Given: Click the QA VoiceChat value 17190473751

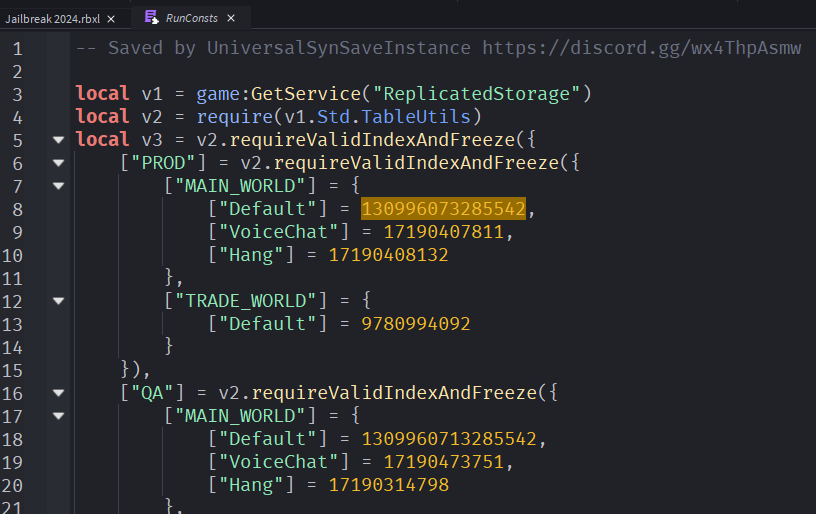Looking at the screenshot, I should 443,461.
